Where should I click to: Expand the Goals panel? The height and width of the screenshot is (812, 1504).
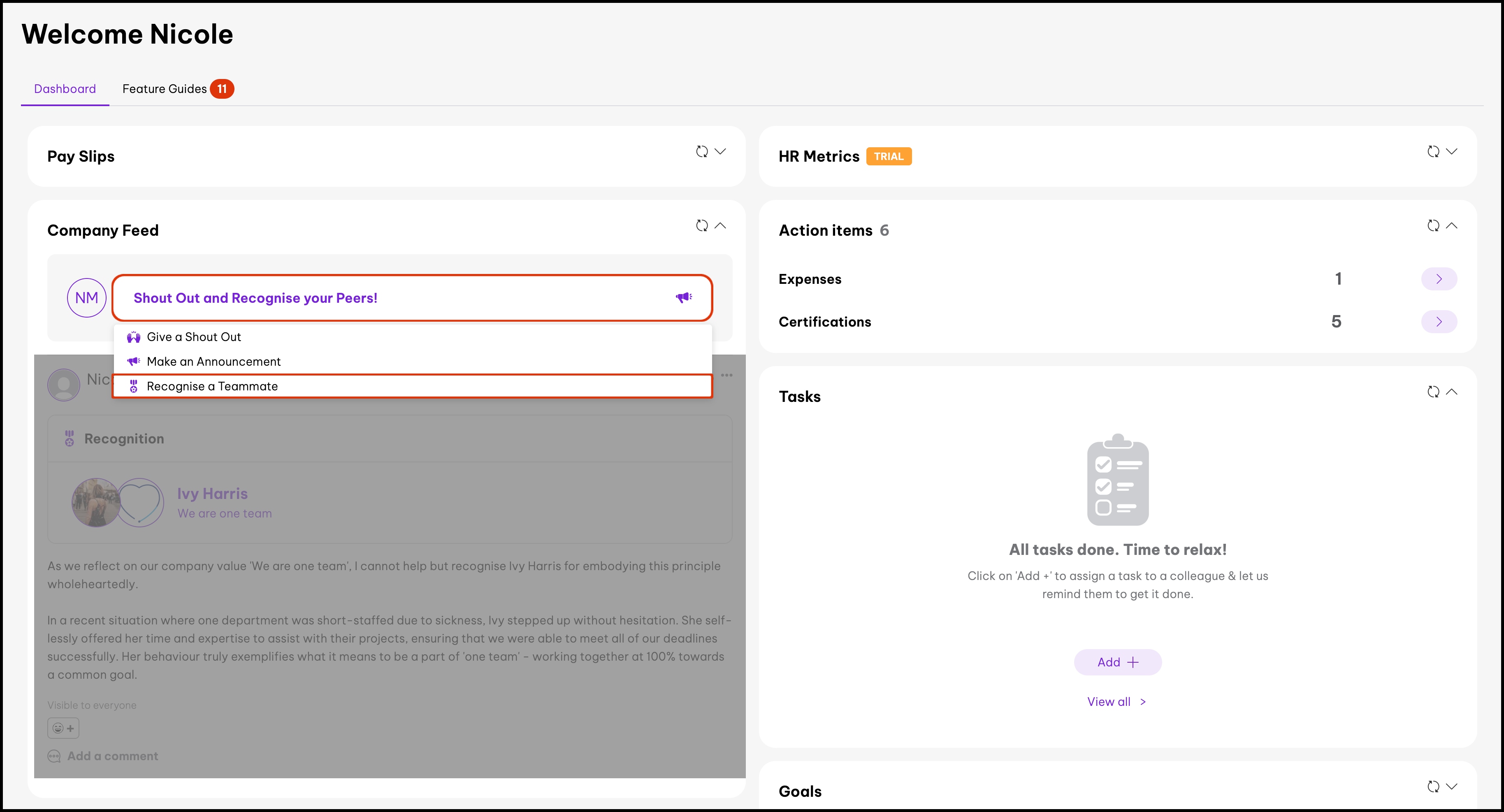click(x=1451, y=787)
